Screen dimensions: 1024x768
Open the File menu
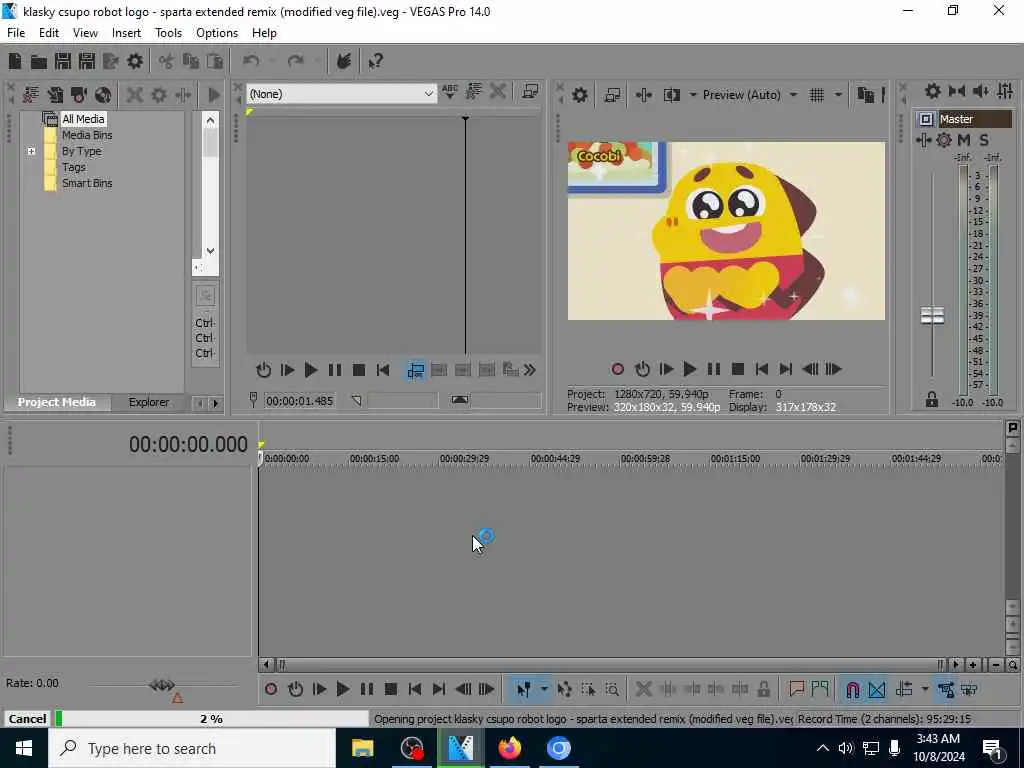point(16,33)
